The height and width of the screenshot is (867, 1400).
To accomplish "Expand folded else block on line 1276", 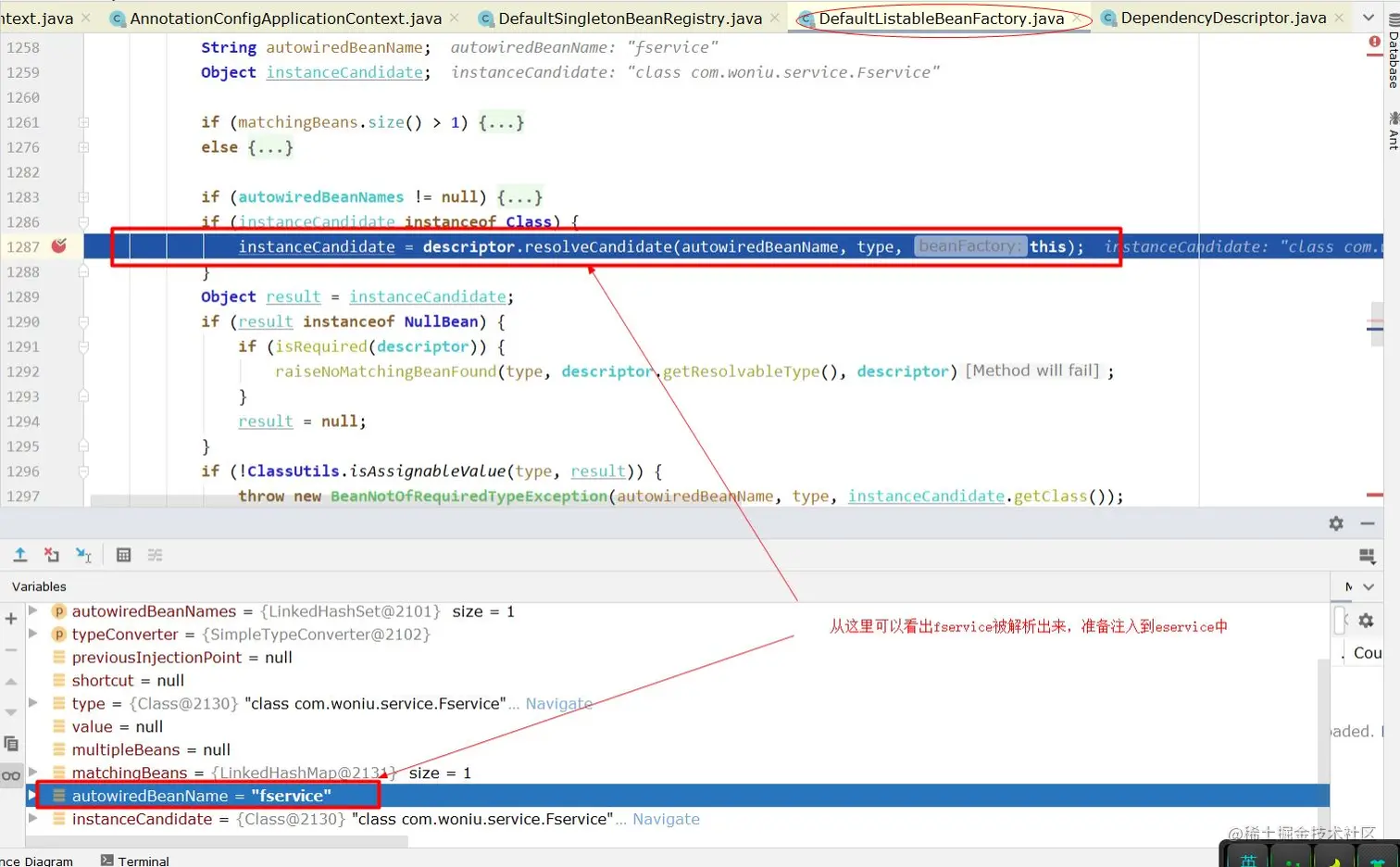I will (x=83, y=147).
